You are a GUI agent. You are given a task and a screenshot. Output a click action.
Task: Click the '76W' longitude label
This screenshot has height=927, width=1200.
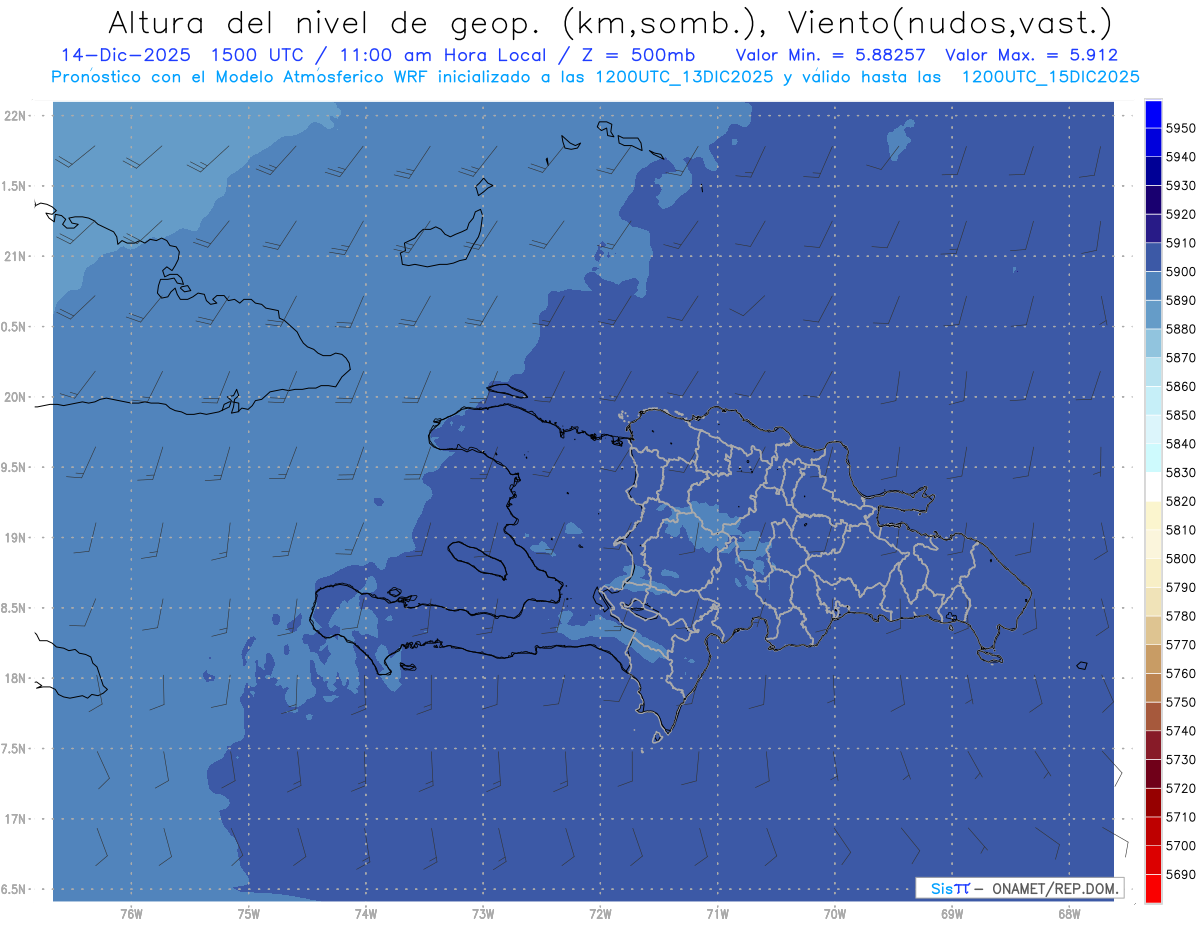(x=131, y=914)
